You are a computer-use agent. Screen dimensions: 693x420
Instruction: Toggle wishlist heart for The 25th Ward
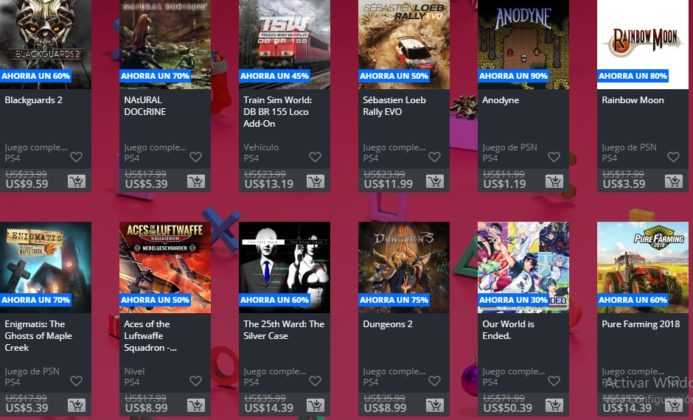tap(315, 381)
